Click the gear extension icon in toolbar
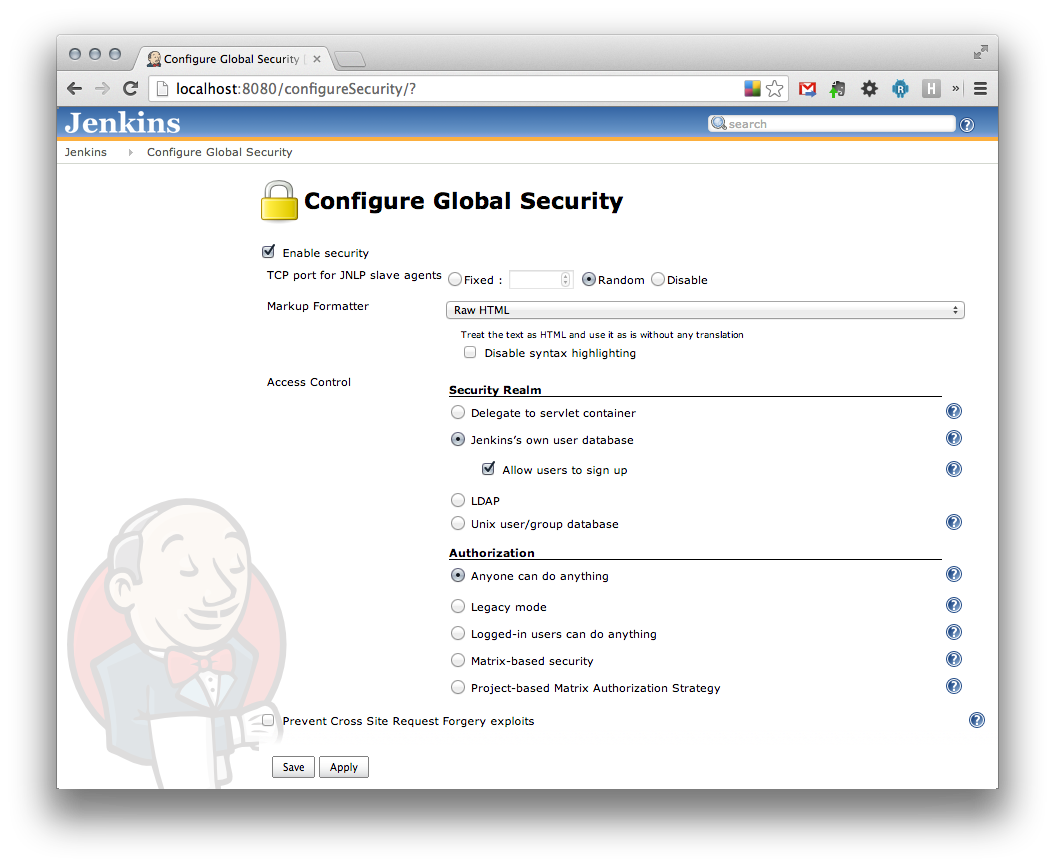The image size is (1055, 868). click(869, 89)
